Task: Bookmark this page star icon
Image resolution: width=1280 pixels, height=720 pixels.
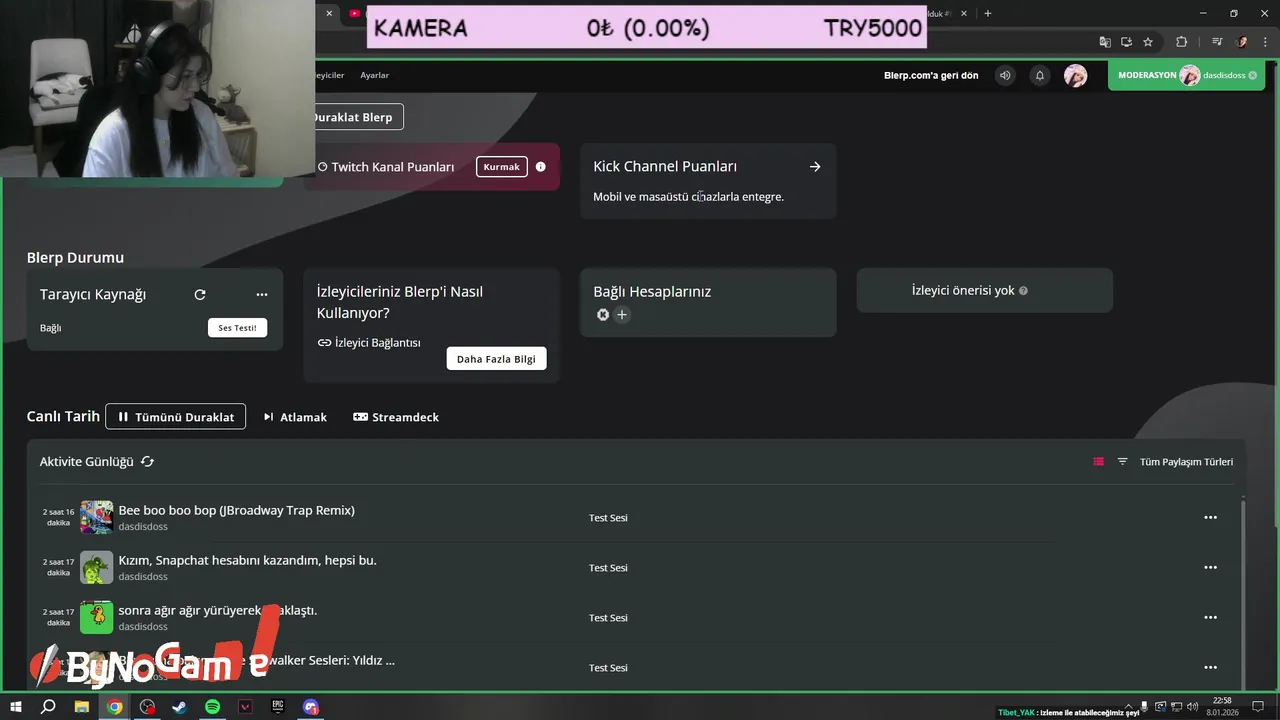Action: coord(1148,42)
